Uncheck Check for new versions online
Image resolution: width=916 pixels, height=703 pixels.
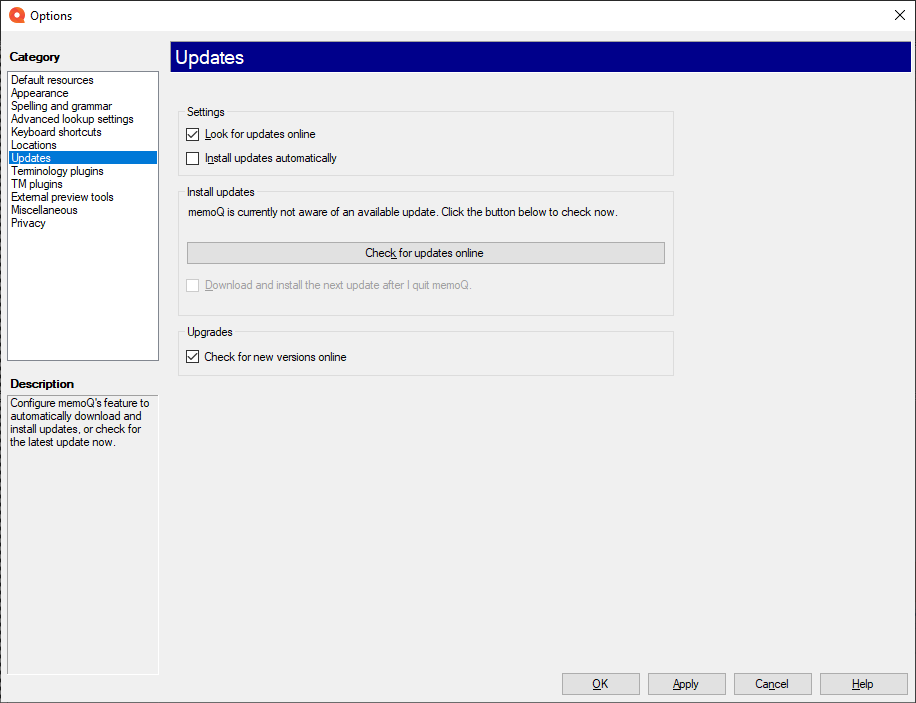point(193,357)
